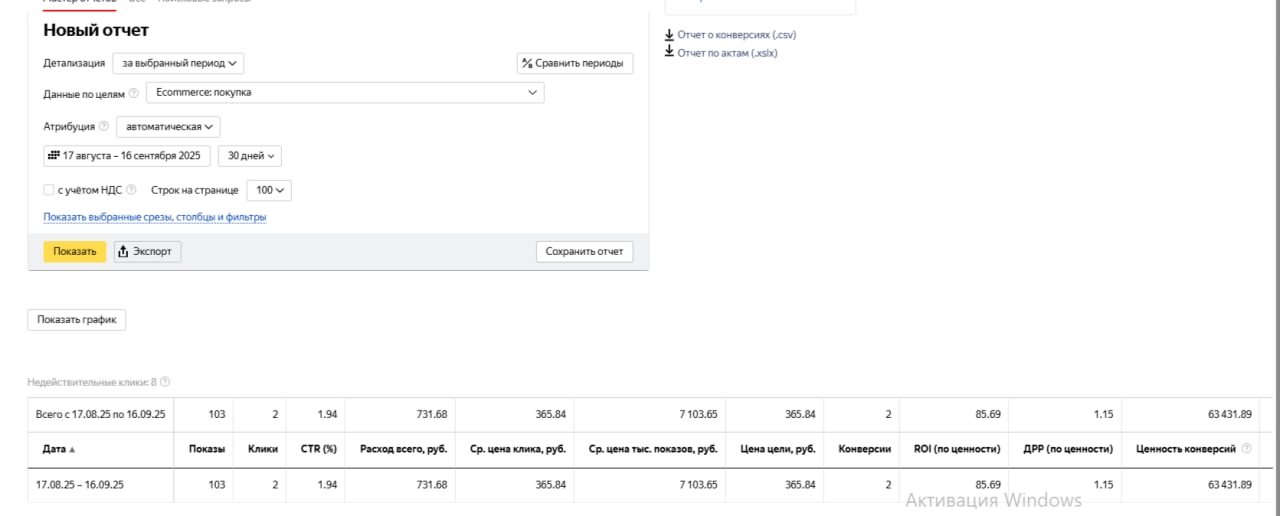Click Сравнить периоды button
Image resolution: width=1280 pixels, height=516 pixels.
click(575, 64)
